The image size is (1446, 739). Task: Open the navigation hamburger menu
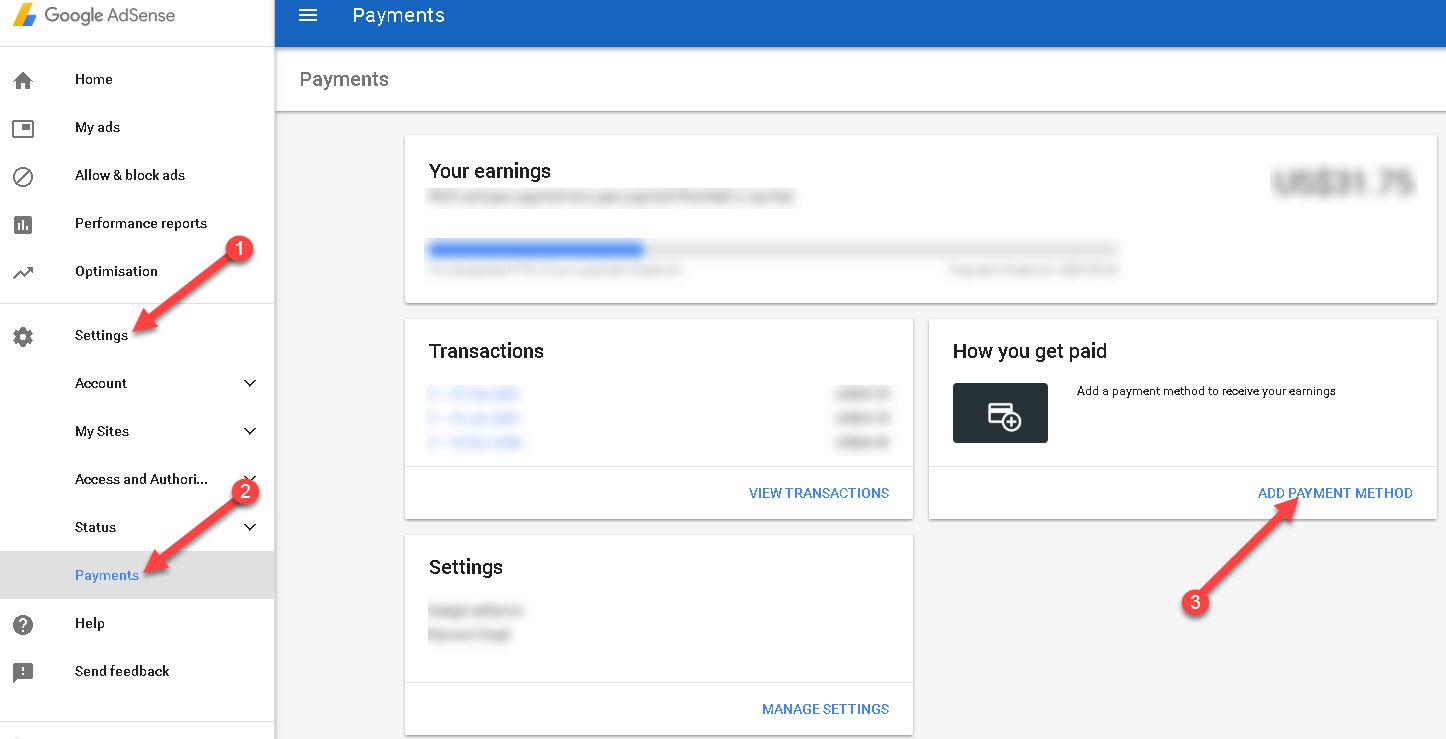coord(307,15)
